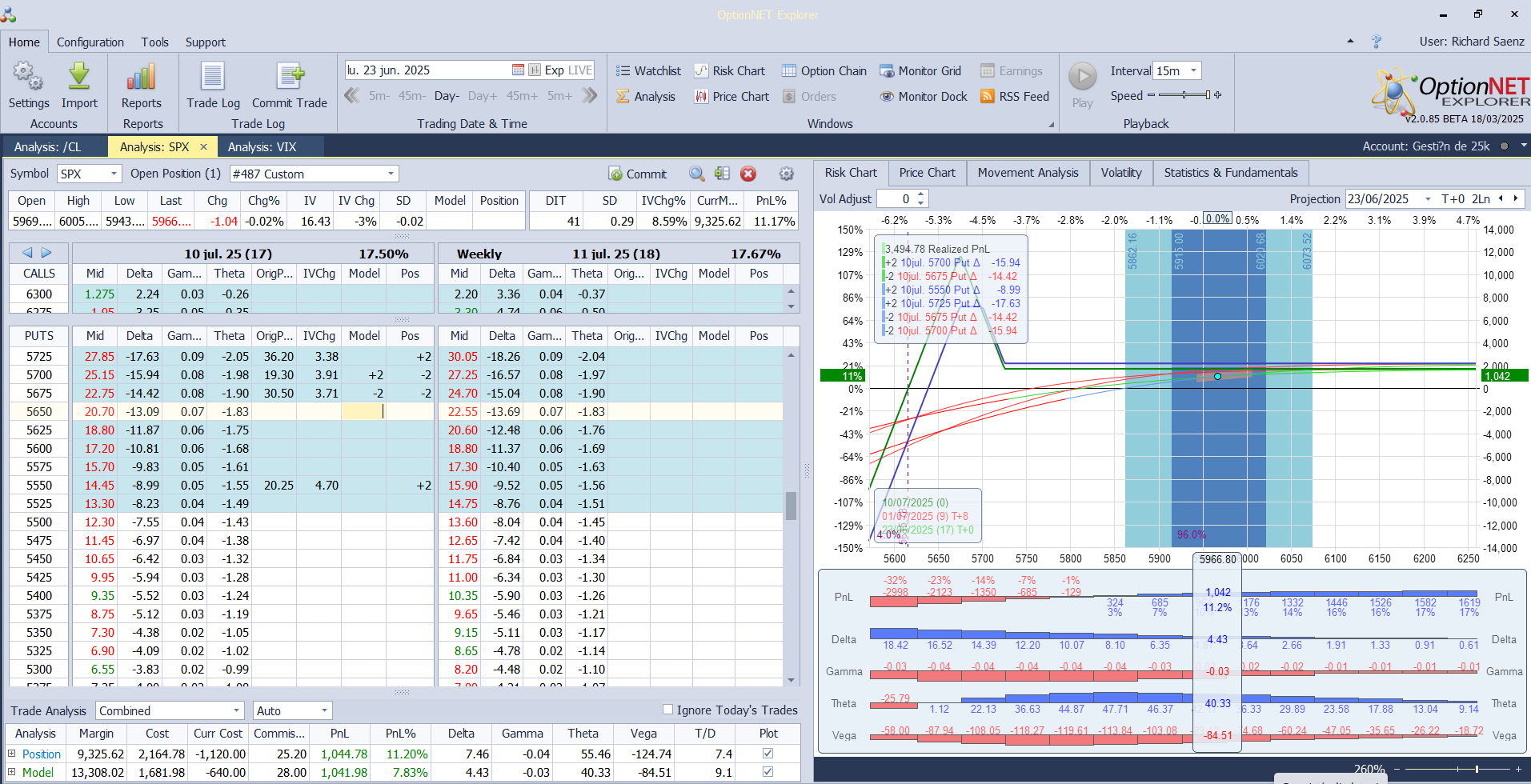
Task: Increase Vol Adjust with the up stepper
Action: pos(921,194)
